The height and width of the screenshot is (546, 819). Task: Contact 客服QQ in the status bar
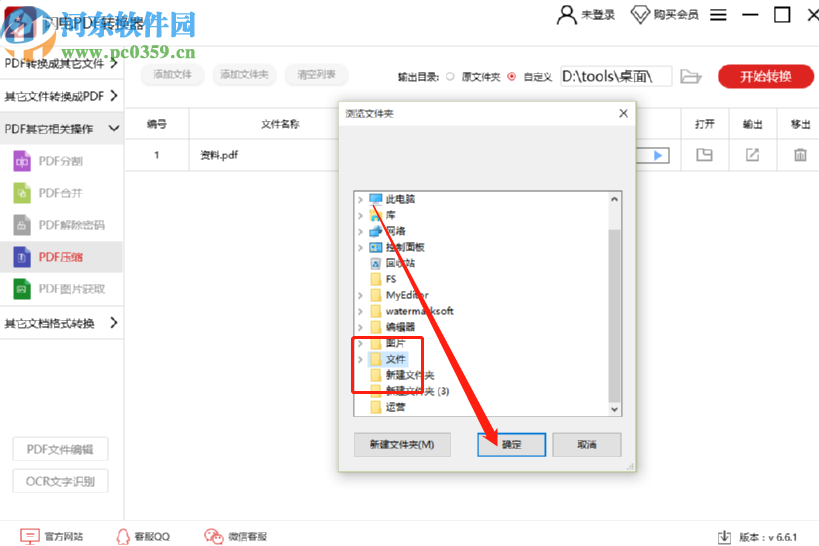pyautogui.click(x=143, y=537)
